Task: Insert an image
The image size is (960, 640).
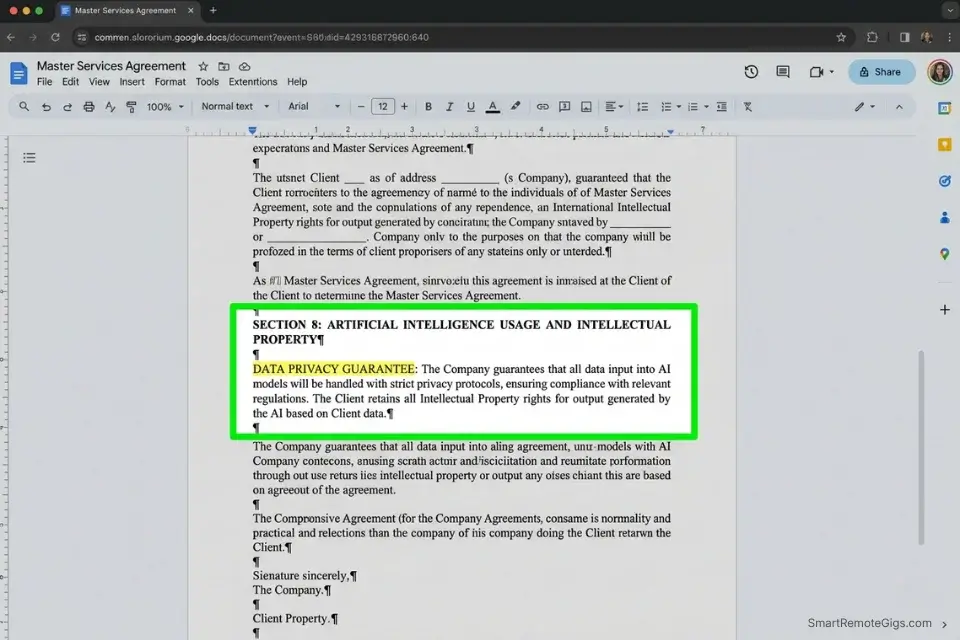Action: pyautogui.click(x=586, y=107)
